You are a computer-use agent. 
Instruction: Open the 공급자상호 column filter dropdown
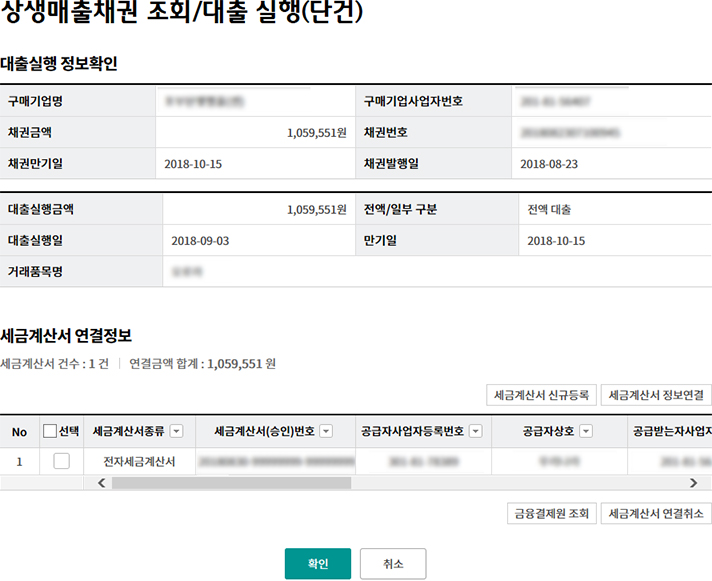pos(586,432)
